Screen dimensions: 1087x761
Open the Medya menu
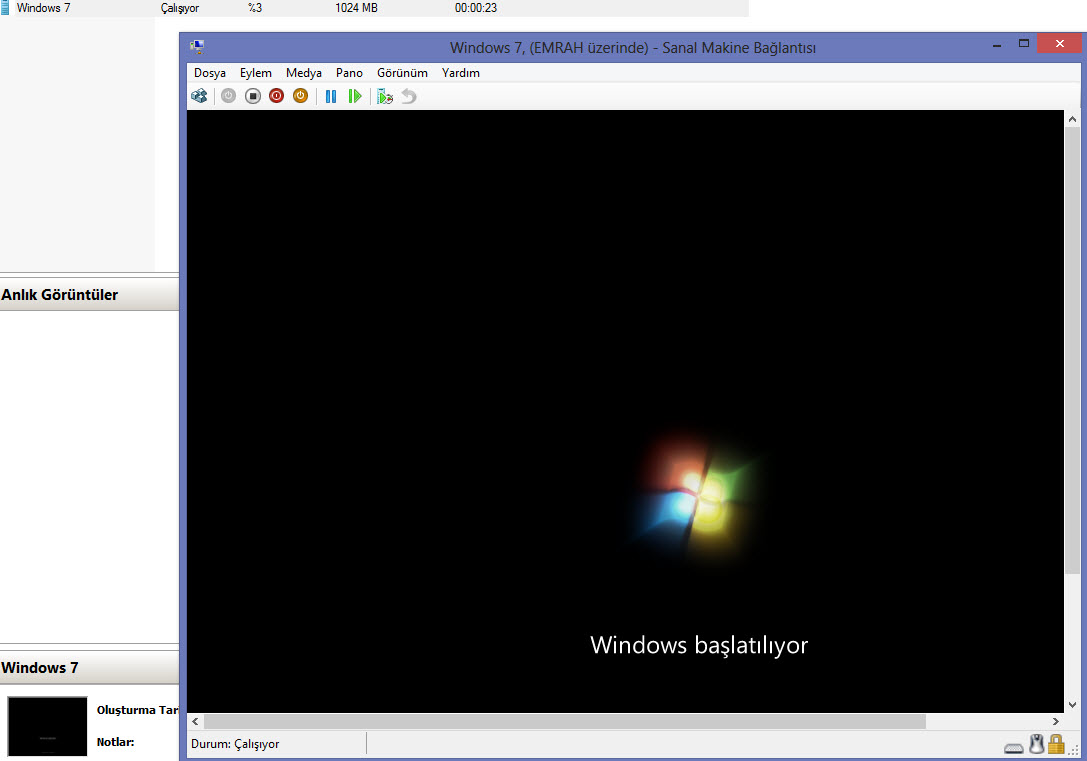click(x=304, y=73)
